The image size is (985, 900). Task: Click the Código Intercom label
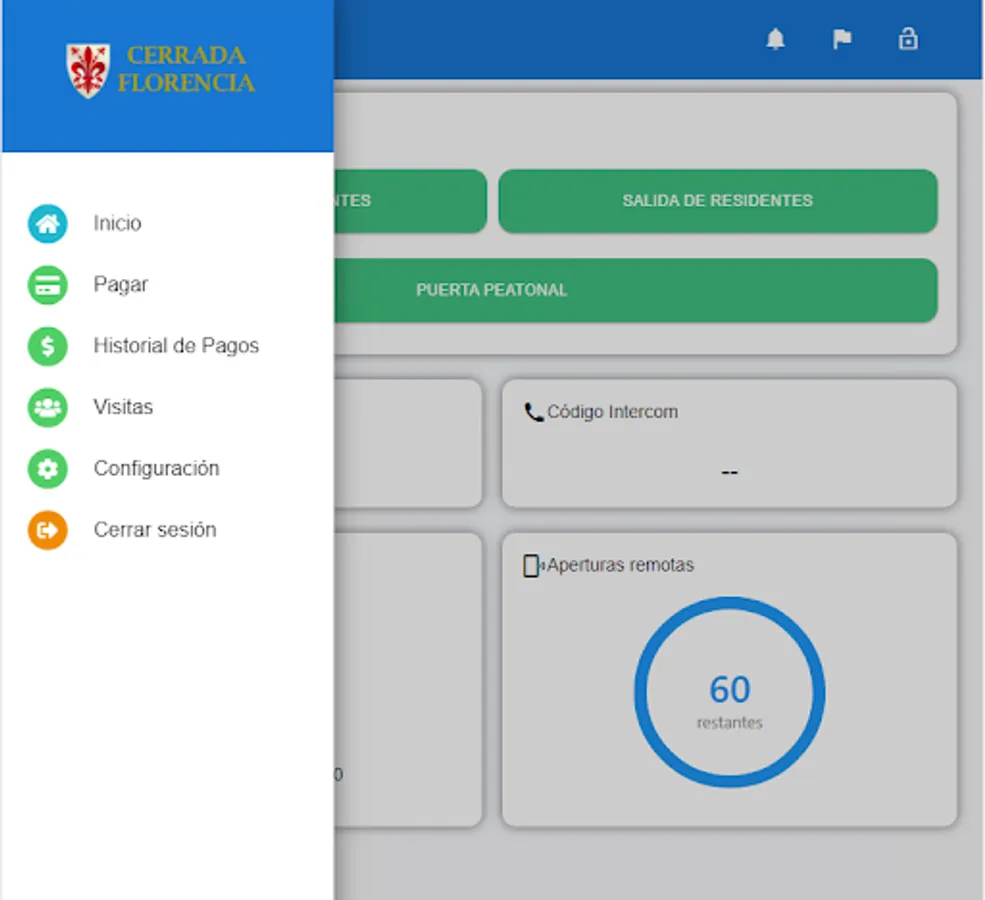(x=612, y=412)
